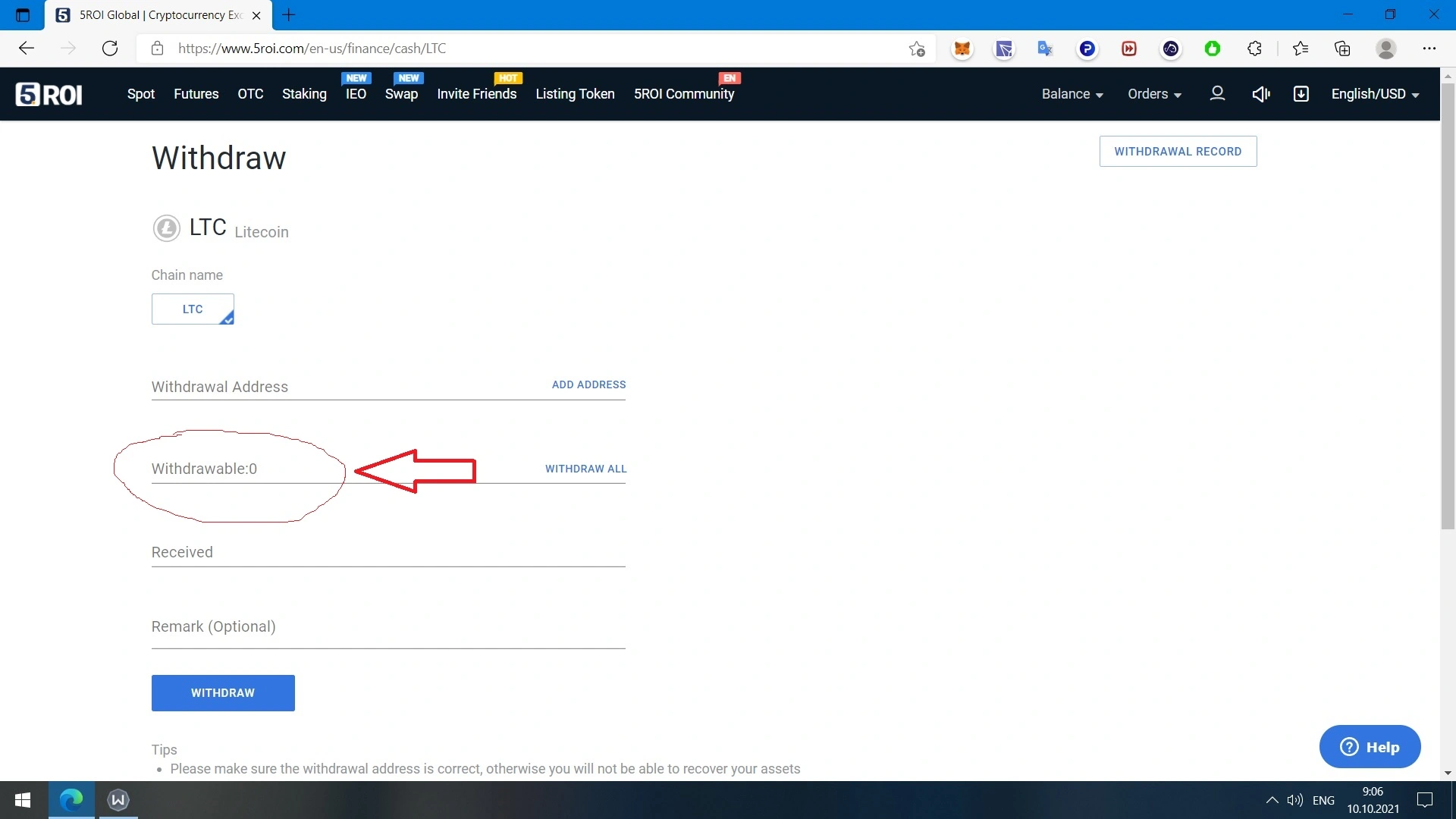Open the W app in taskbar
This screenshot has height=819, width=1456.
pos(118,800)
